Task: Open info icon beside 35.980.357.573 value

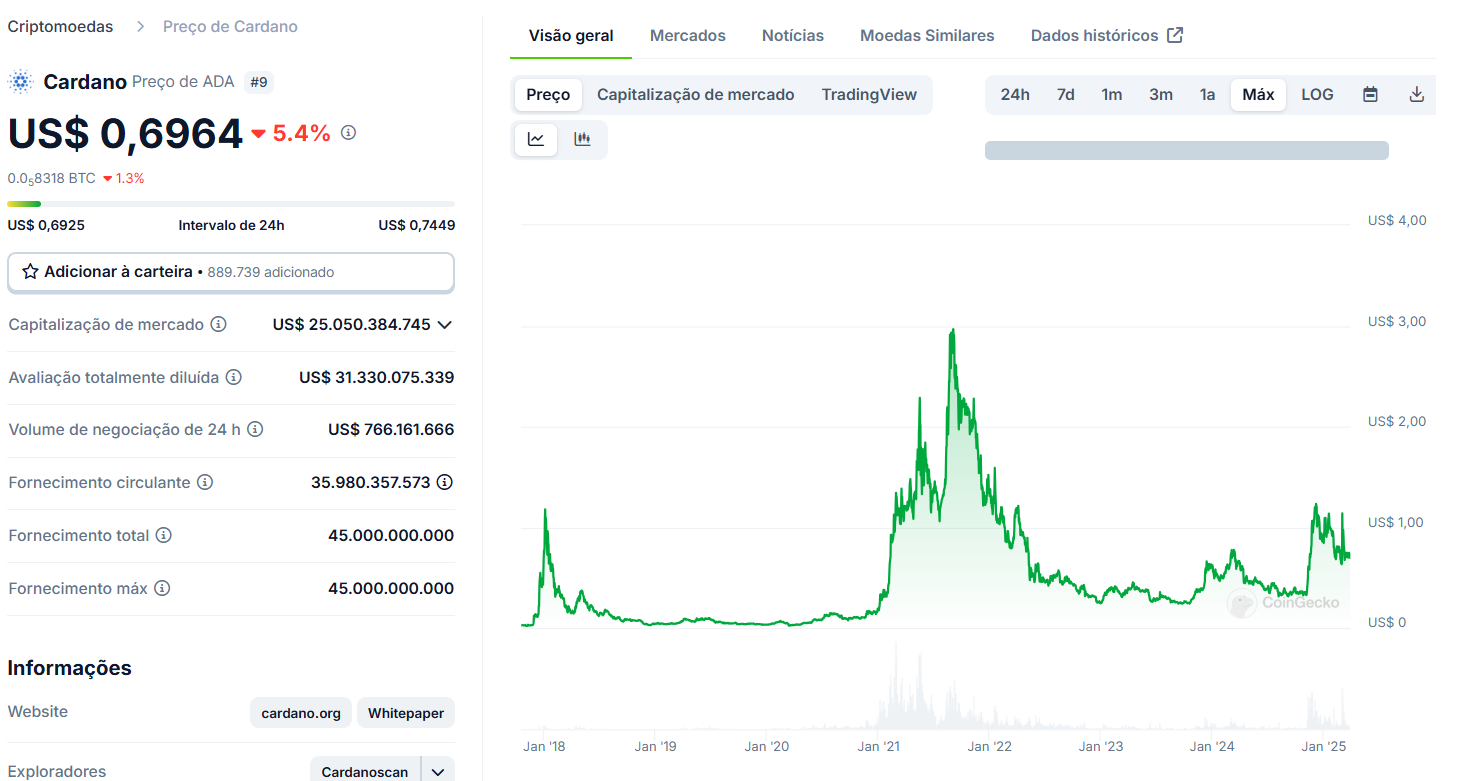Action: 445,482
